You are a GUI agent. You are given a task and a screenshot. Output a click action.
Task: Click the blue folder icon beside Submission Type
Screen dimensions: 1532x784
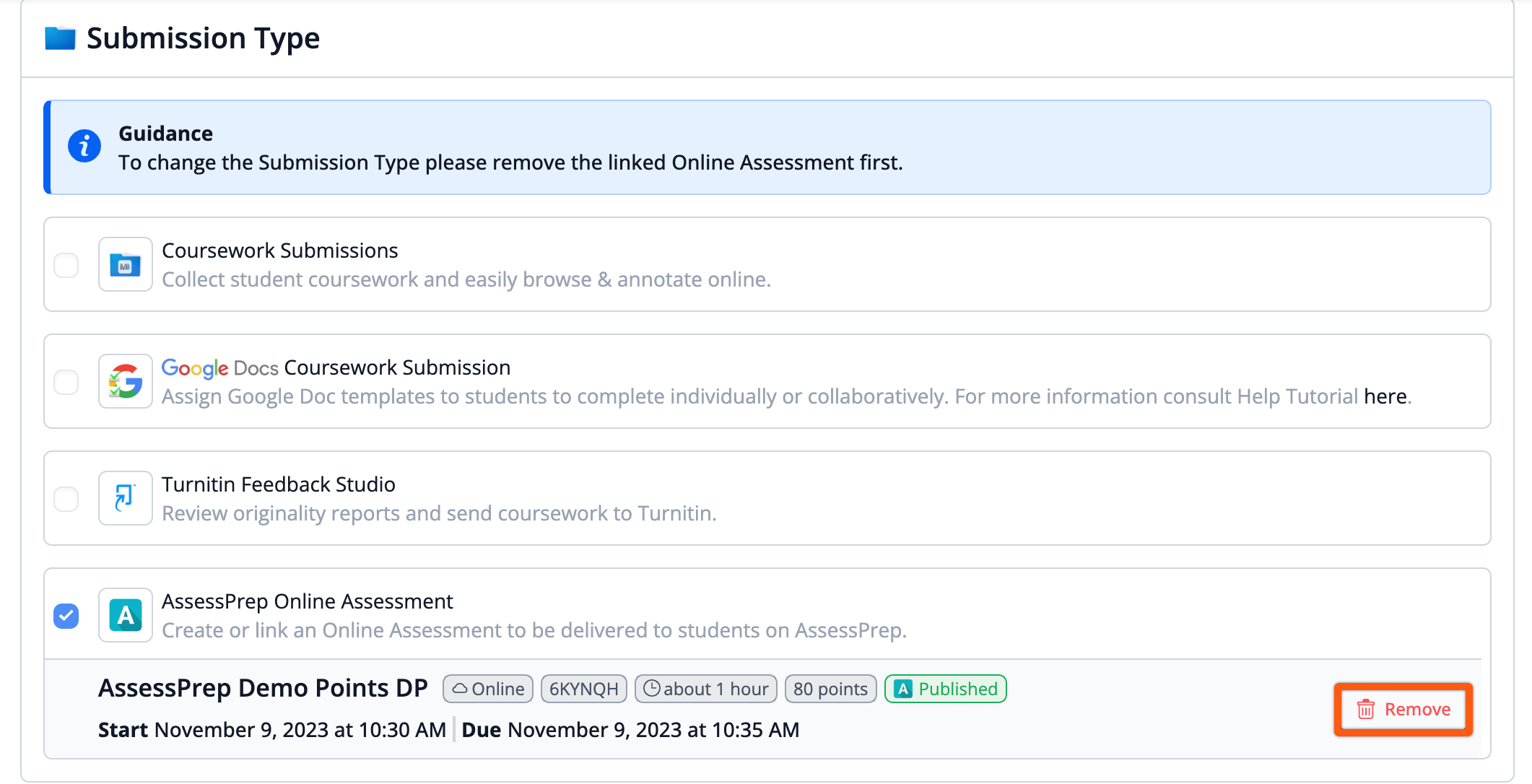point(60,38)
